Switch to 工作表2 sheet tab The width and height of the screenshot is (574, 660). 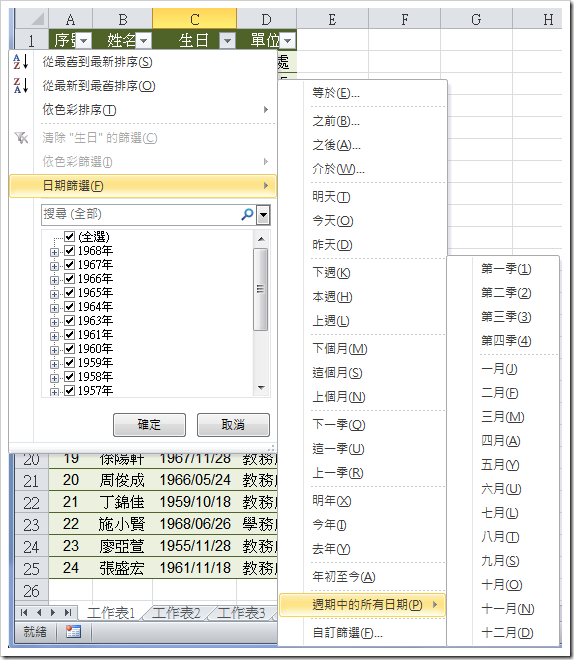pyautogui.click(x=176, y=613)
